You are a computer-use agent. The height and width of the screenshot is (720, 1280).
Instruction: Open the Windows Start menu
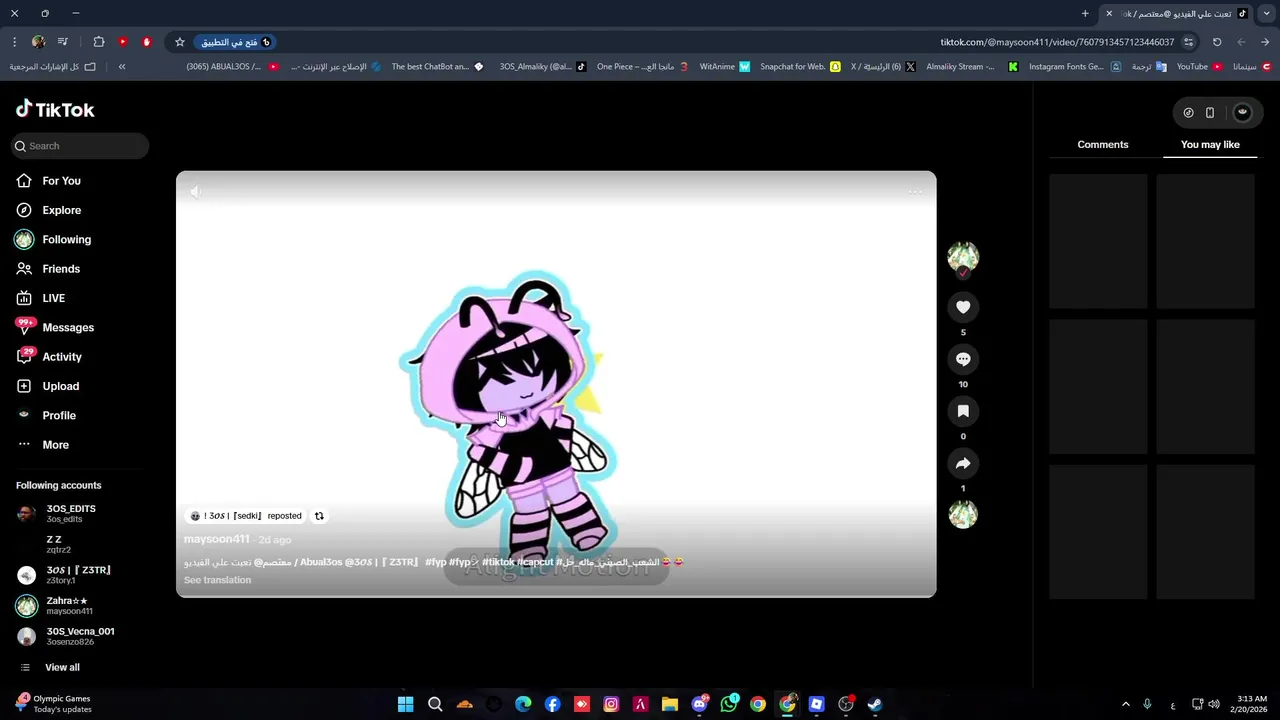(405, 704)
